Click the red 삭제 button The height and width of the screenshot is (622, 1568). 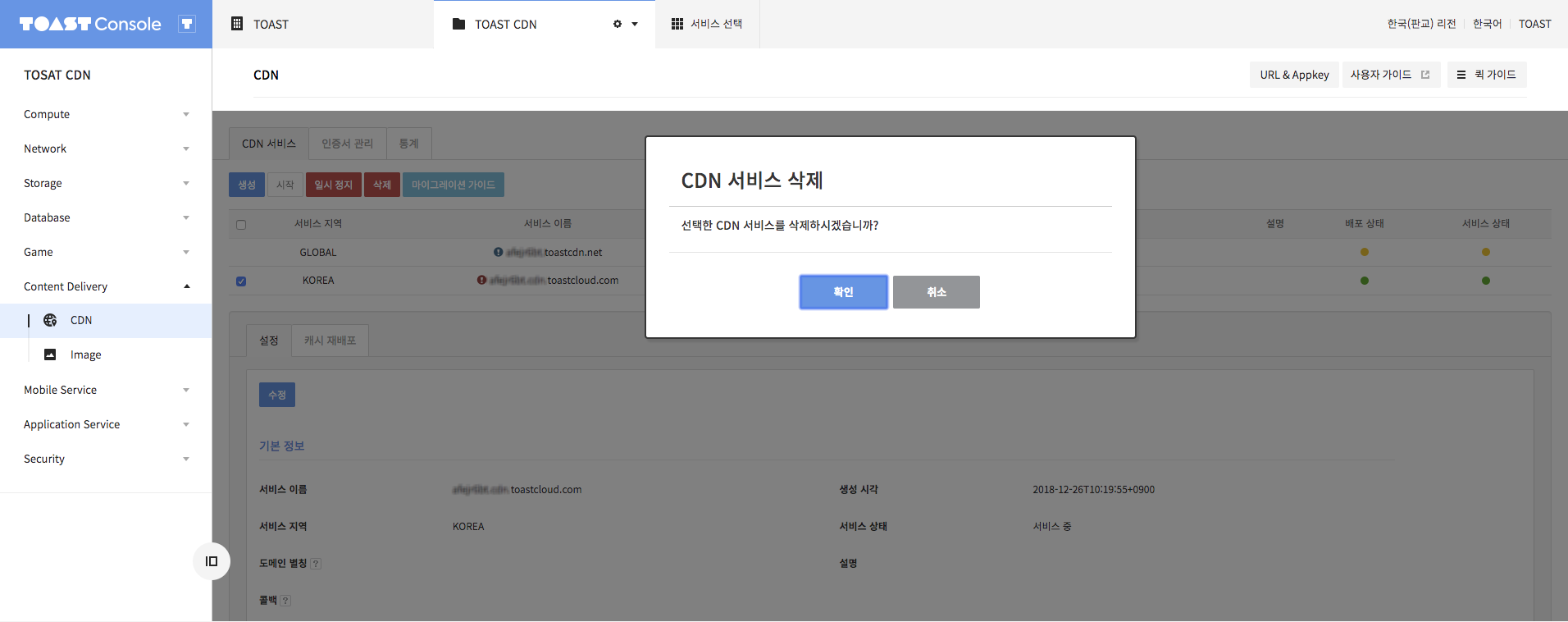point(382,185)
